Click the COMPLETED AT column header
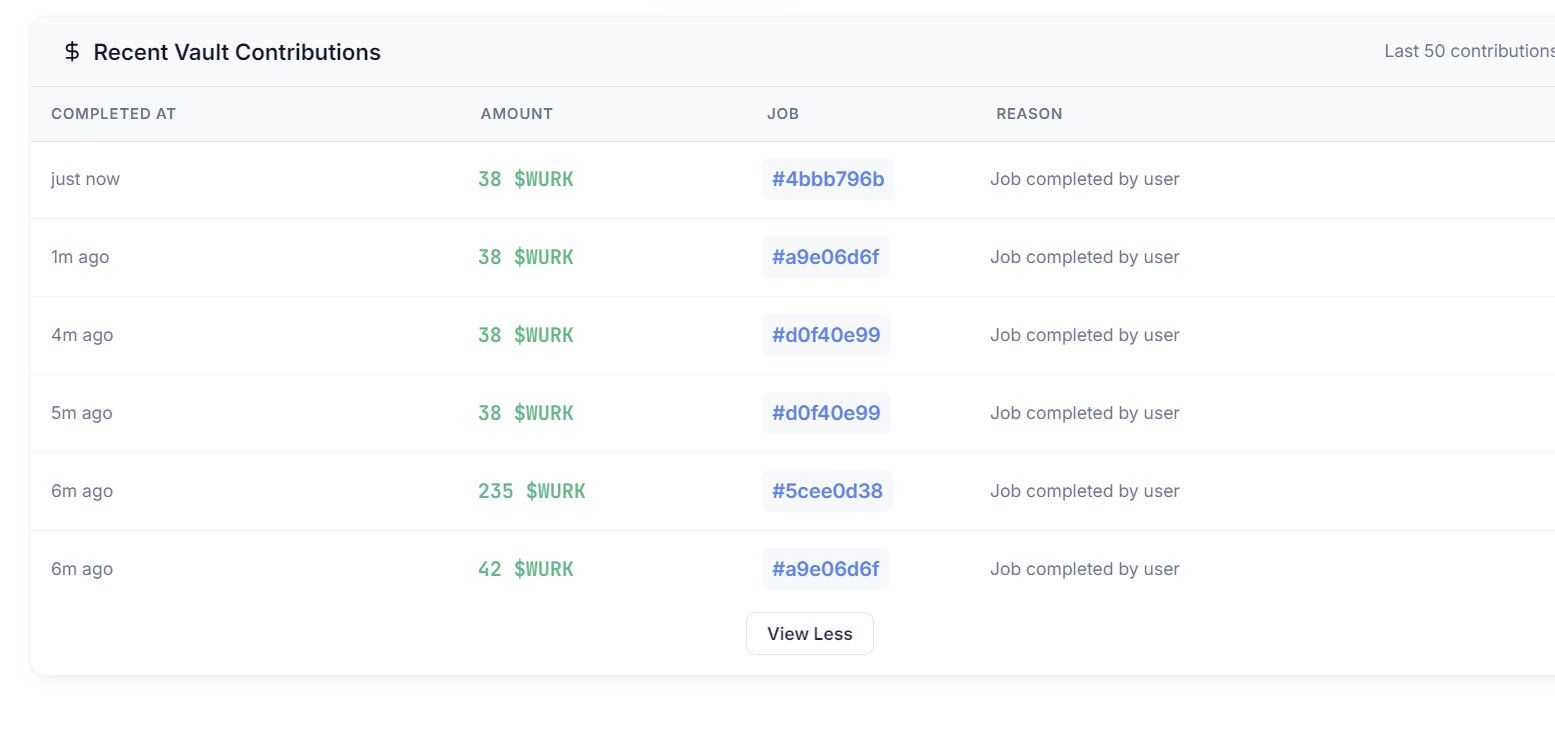1555x745 pixels. 113,114
